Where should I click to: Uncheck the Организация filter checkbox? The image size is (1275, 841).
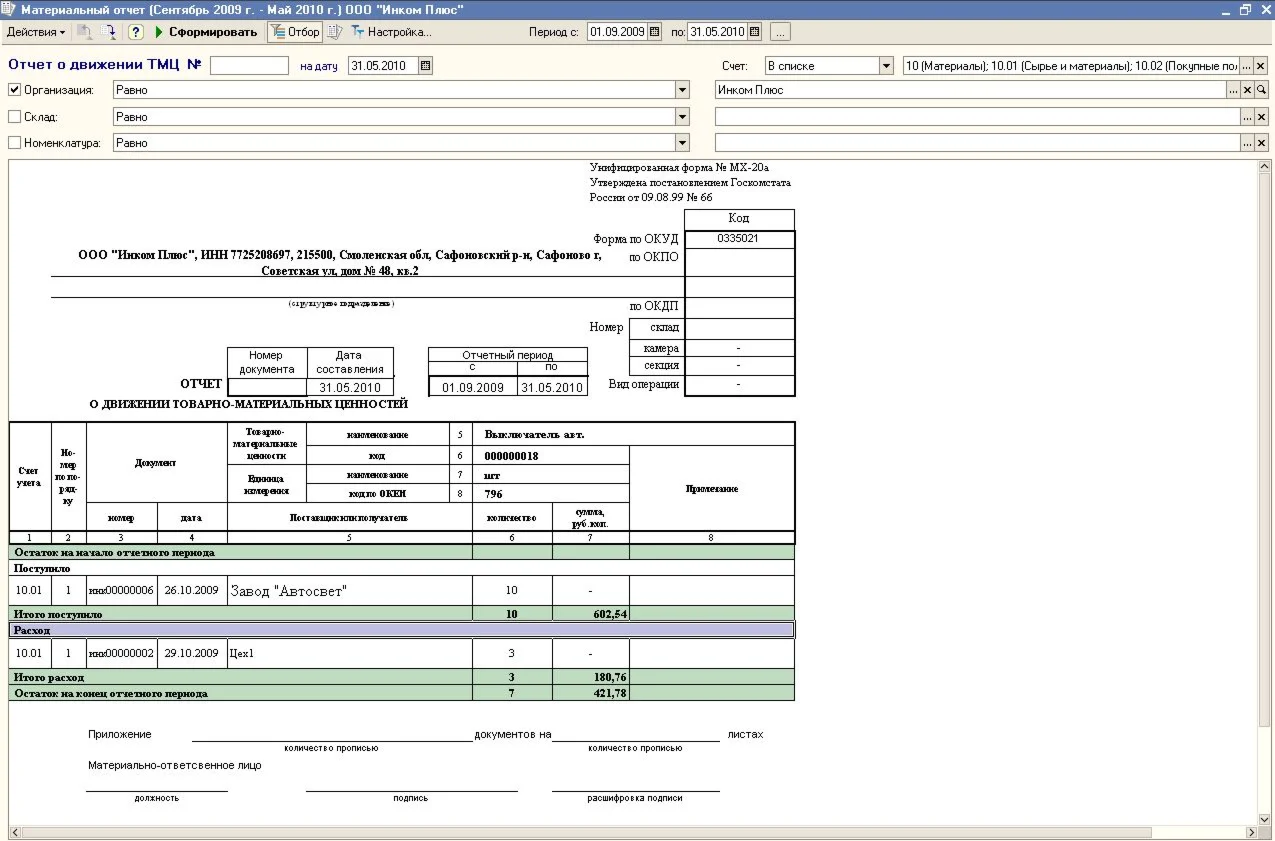click(x=14, y=90)
